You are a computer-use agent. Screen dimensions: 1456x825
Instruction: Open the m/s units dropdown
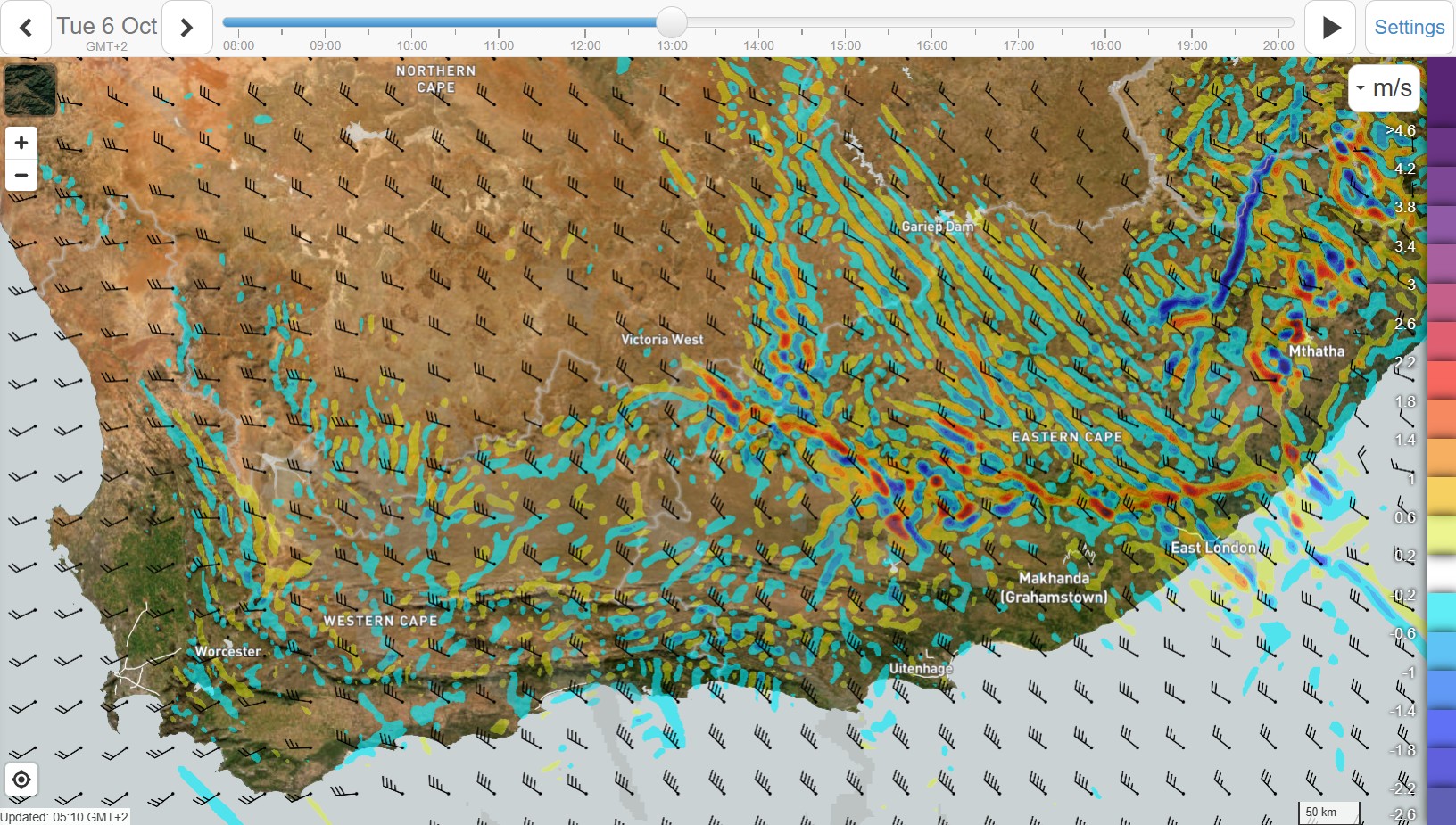click(x=1384, y=87)
